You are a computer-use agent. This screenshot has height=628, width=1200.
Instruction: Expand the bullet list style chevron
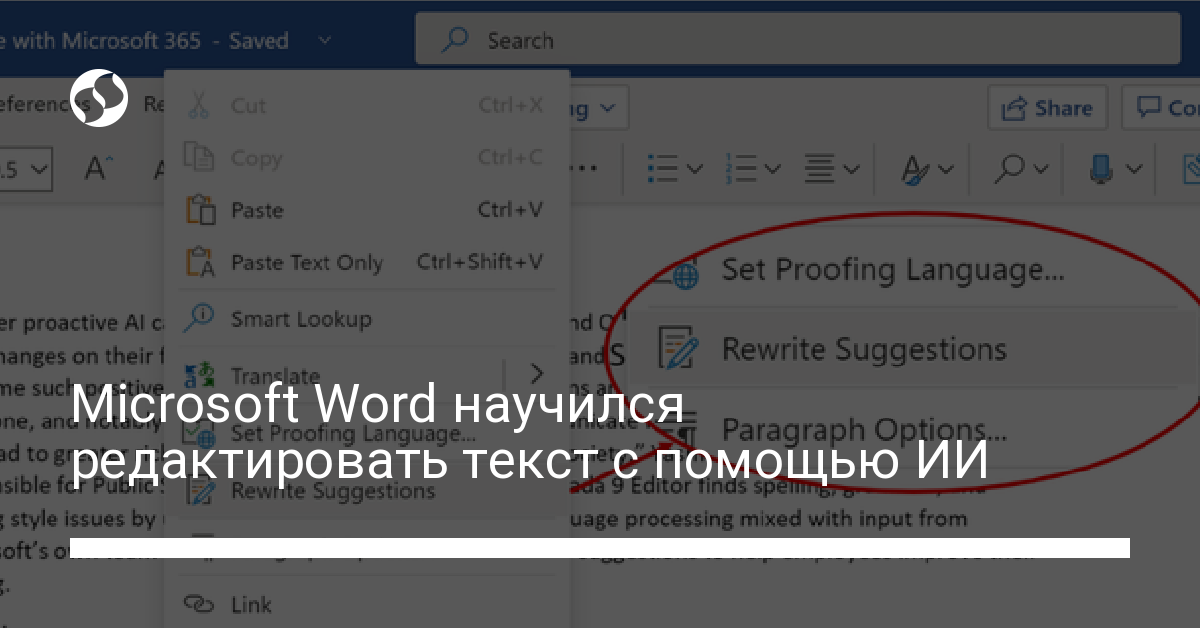point(693,169)
